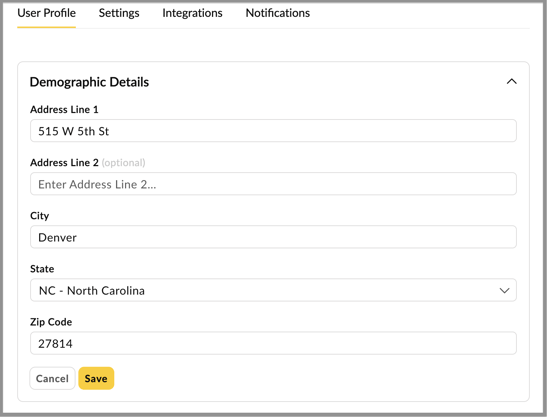The width and height of the screenshot is (547, 417).
Task: Click the Save button
Action: point(96,378)
